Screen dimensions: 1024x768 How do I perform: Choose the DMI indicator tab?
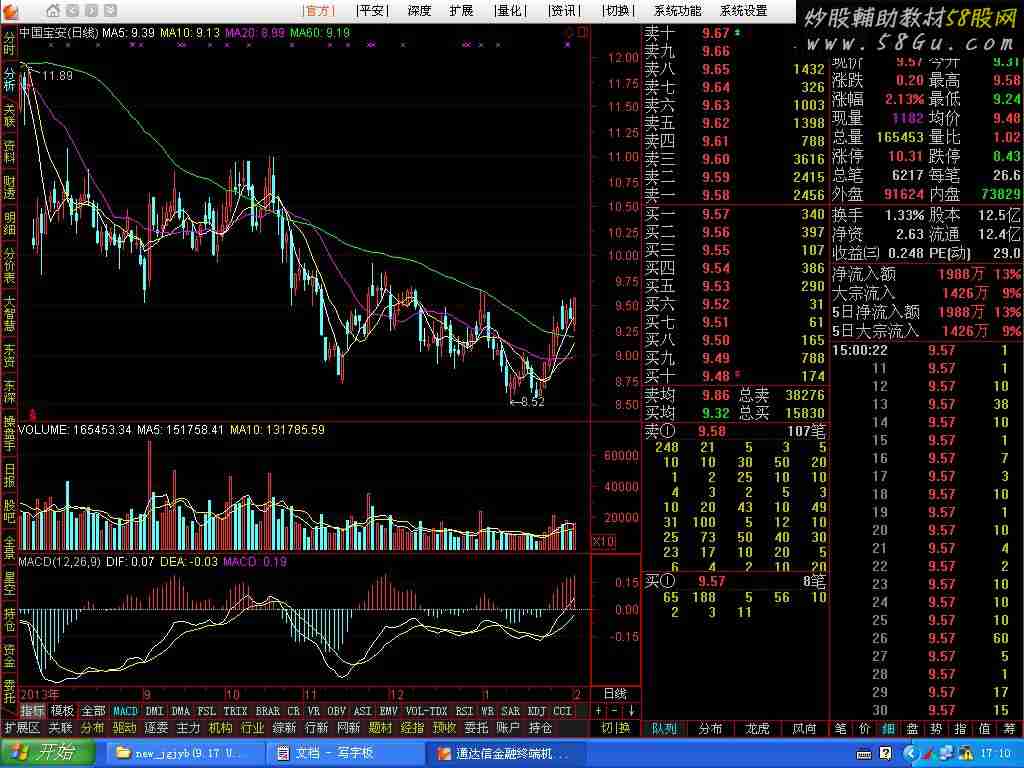pos(154,711)
